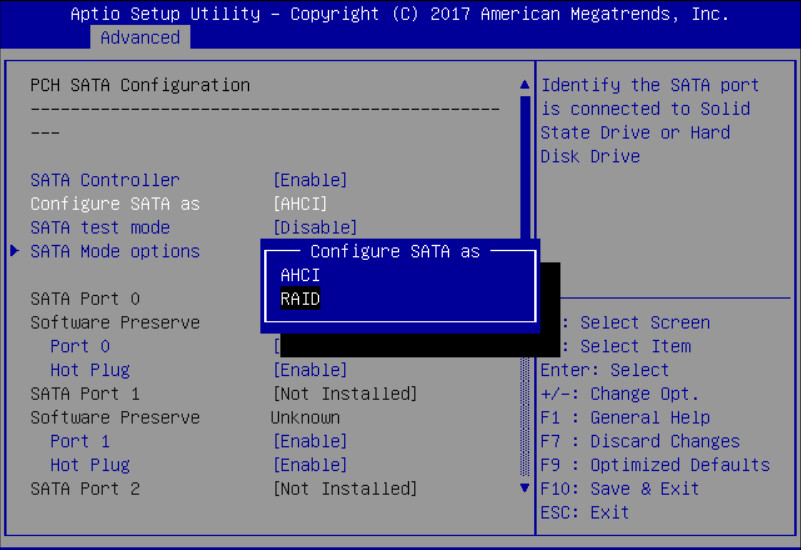The image size is (801, 550).
Task: Click Enter: Select hint
Action: point(605,370)
